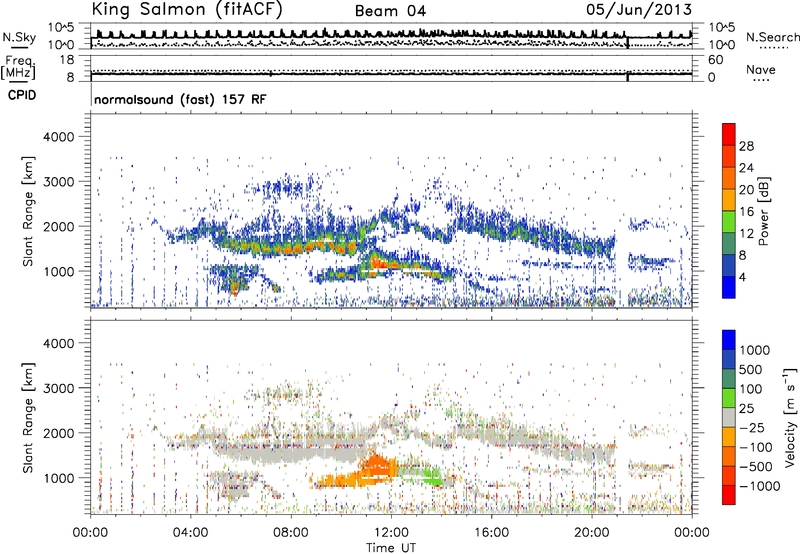Screen dimensions: 800x554
Task: Click the N.Search legend label
Action: 772,37
